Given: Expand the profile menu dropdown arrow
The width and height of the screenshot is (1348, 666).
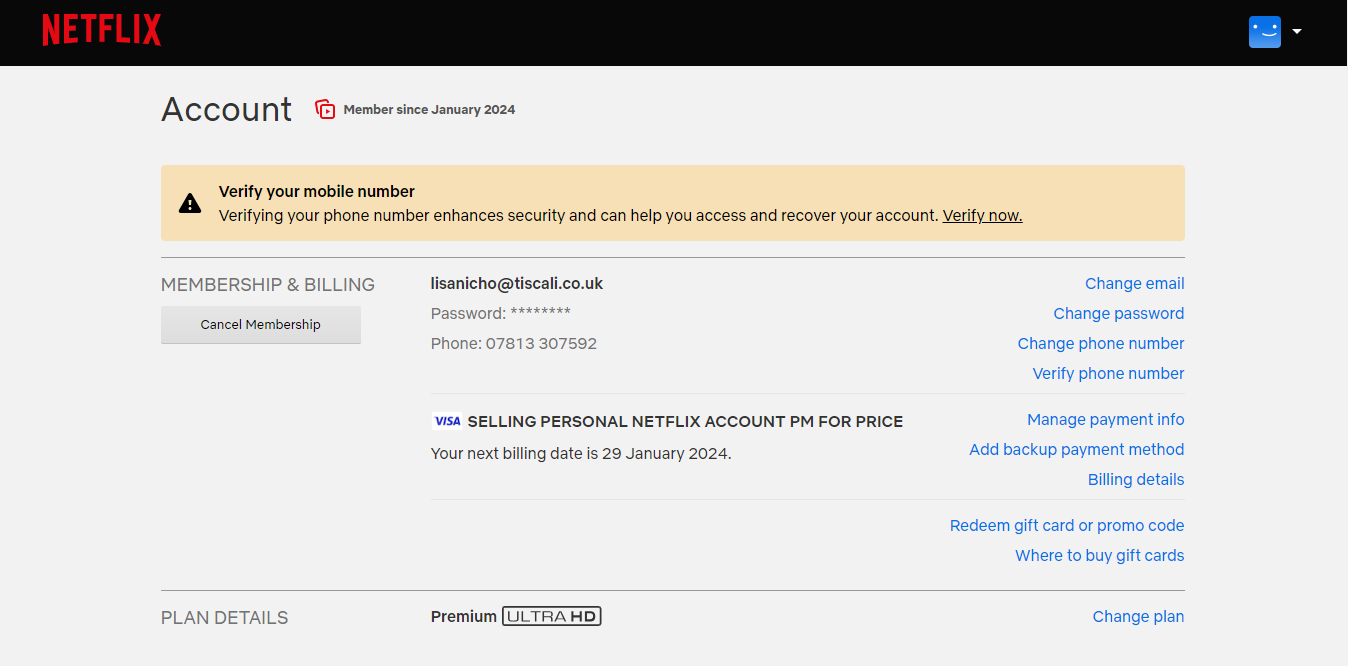Looking at the screenshot, I should click(1297, 31).
